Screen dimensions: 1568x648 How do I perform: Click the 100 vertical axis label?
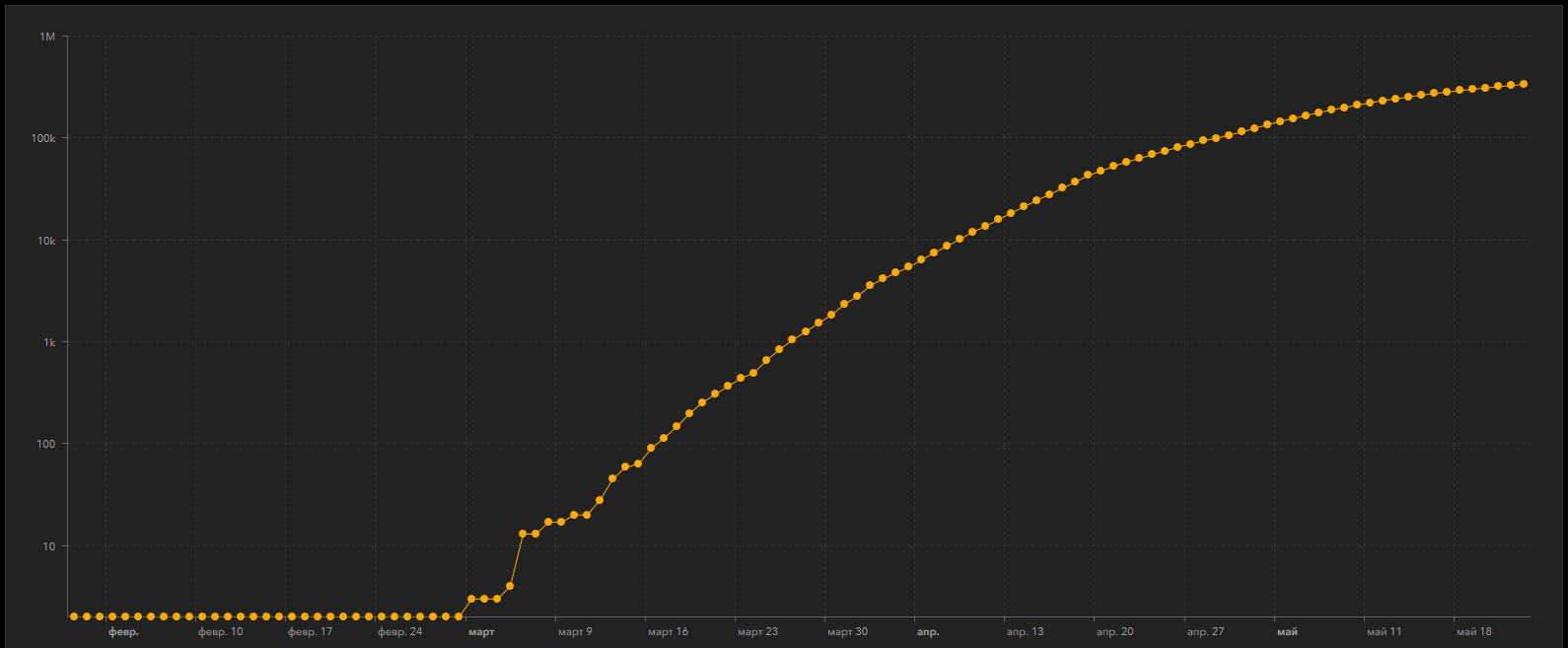point(46,444)
